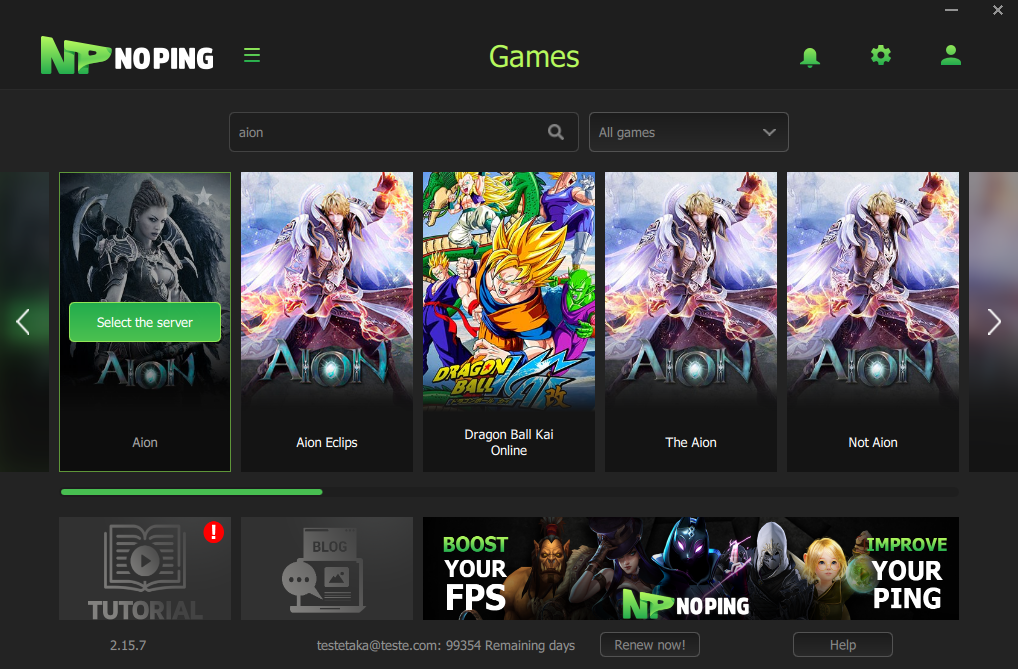This screenshot has height=669, width=1018.
Task: Click the search field containing aion
Action: [x=403, y=132]
